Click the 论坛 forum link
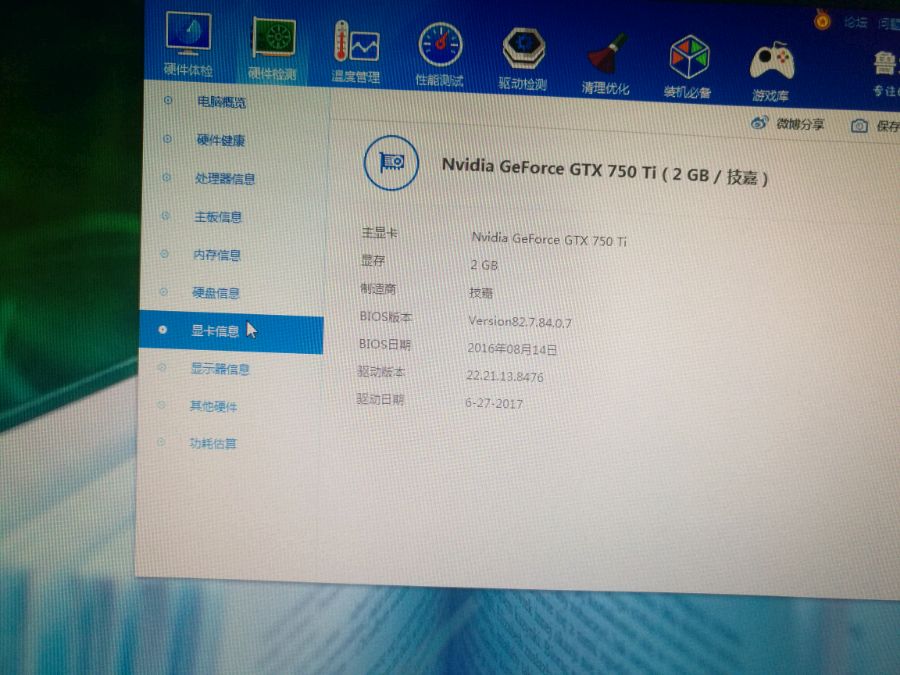The width and height of the screenshot is (900, 675). click(x=855, y=22)
